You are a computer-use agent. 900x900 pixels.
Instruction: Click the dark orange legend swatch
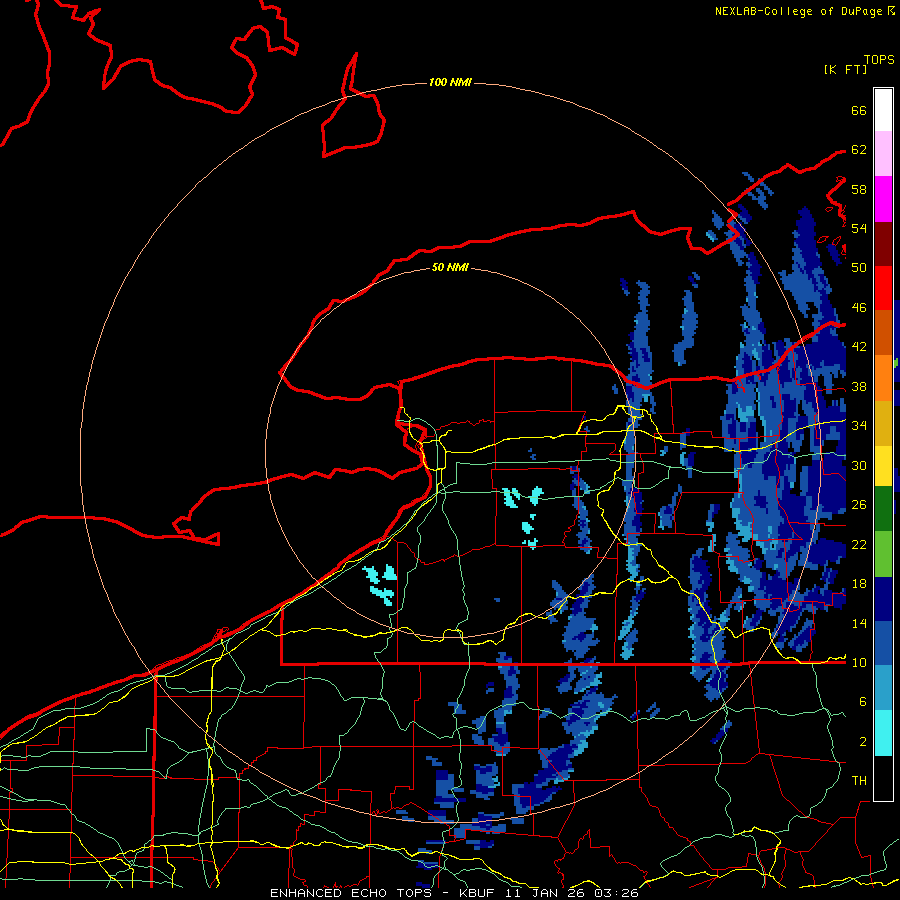pos(883,332)
